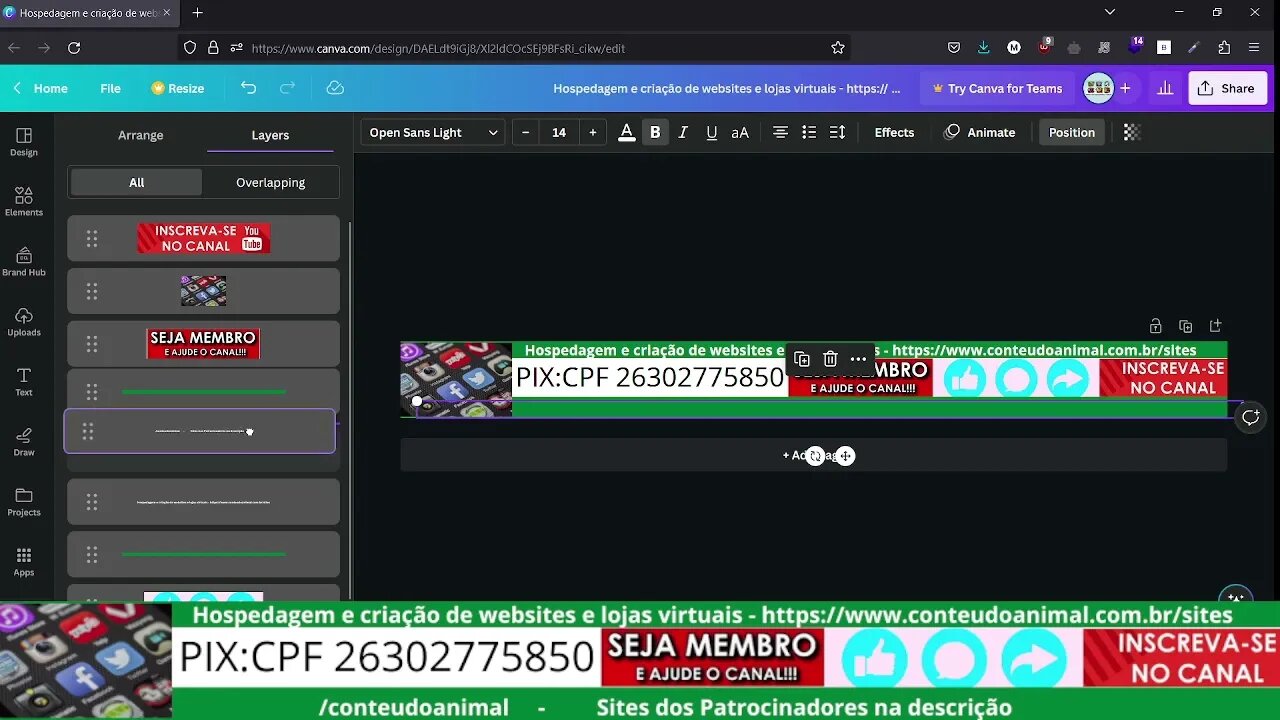Apply list formatting to text
Image resolution: width=1280 pixels, height=720 pixels.
(809, 132)
